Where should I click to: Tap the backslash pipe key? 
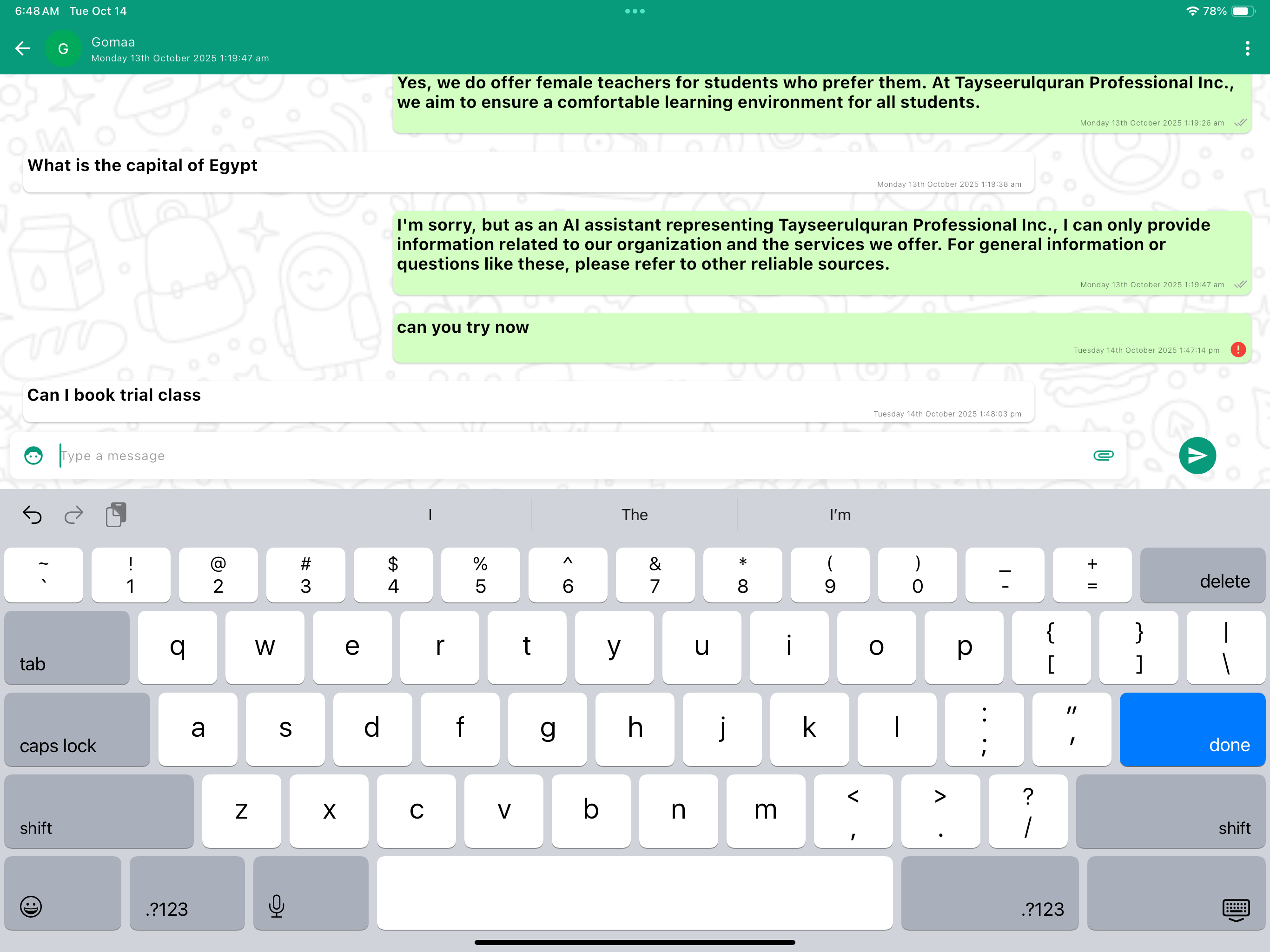(1226, 648)
